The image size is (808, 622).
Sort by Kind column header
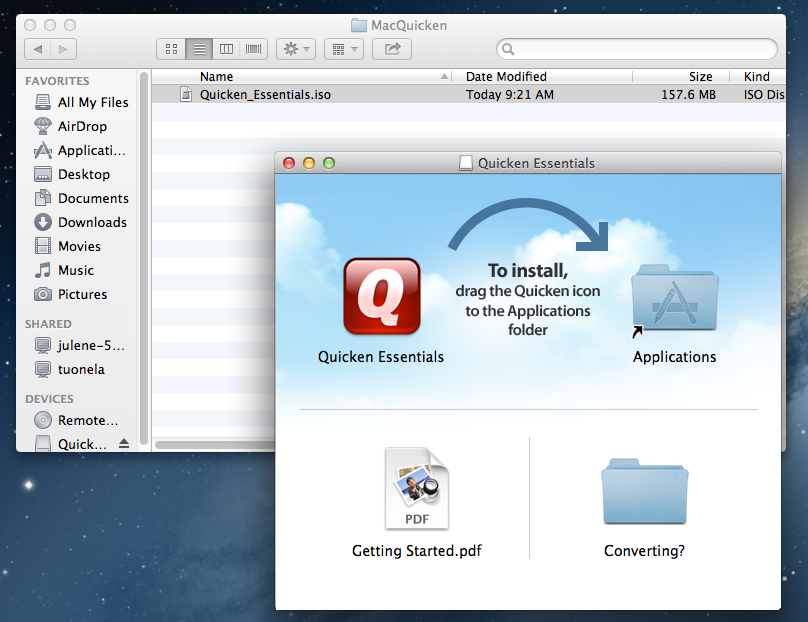[x=758, y=76]
